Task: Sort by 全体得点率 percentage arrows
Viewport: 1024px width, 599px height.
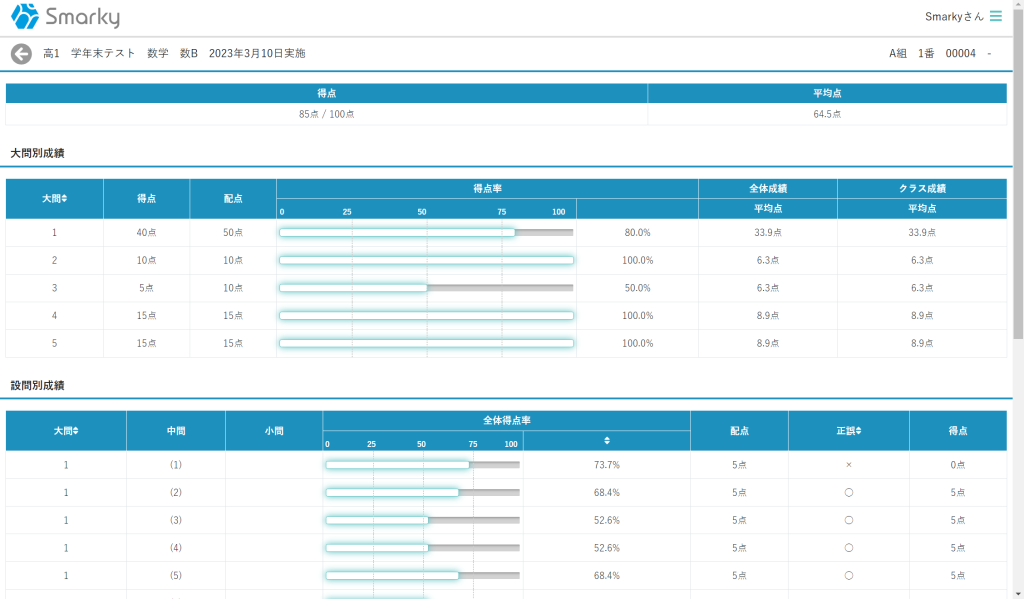Action: click(x=607, y=441)
